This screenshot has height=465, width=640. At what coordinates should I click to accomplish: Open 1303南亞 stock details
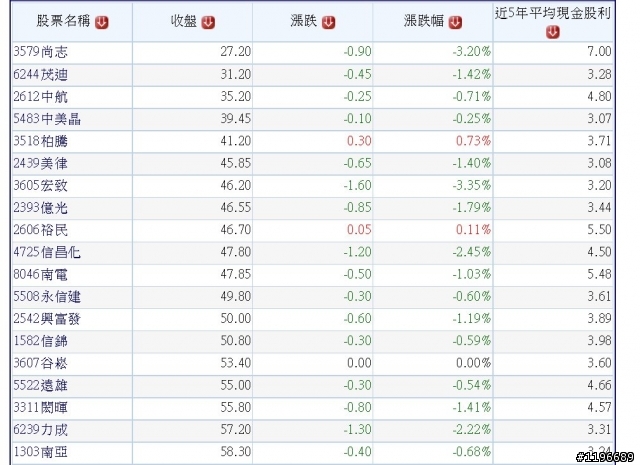click(40, 452)
